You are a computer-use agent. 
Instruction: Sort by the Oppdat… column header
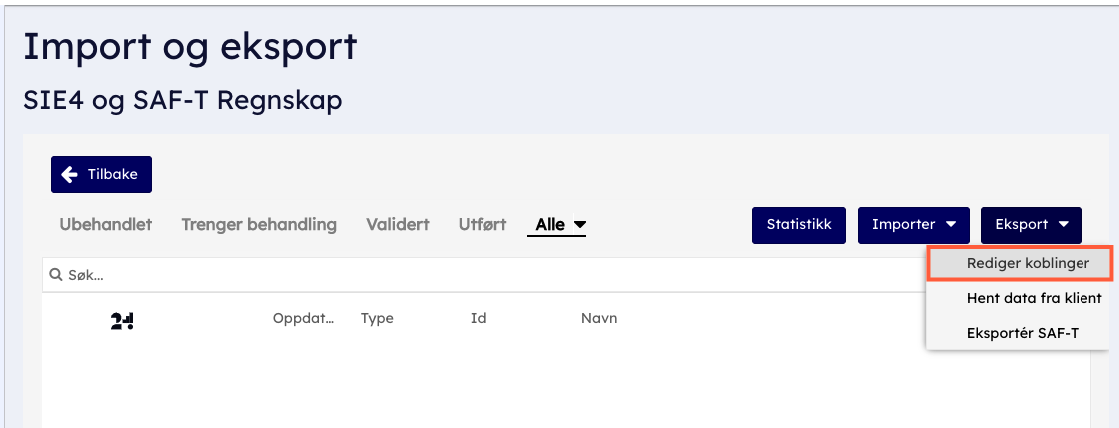(x=303, y=319)
